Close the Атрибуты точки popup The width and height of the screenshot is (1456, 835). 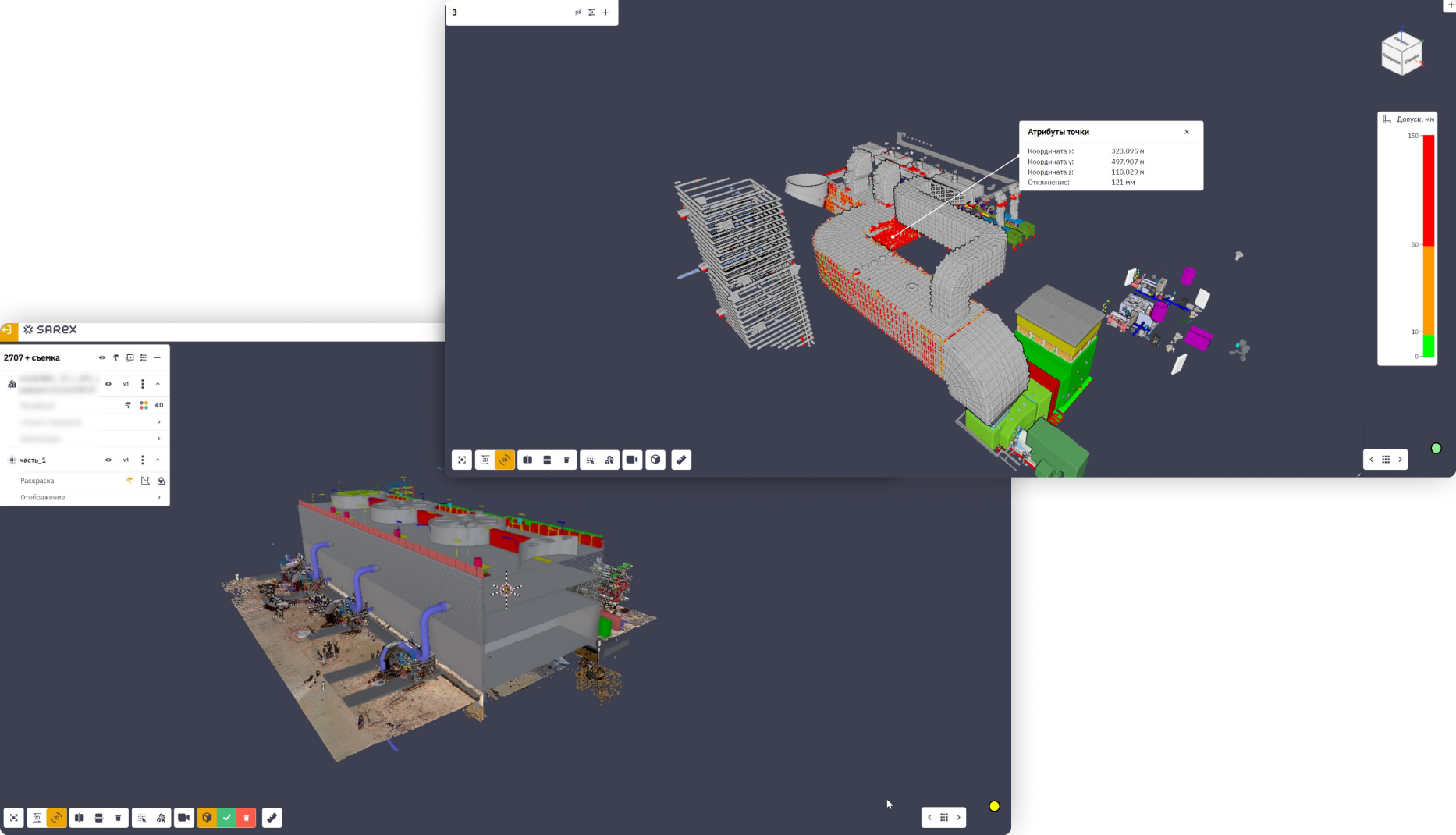(1187, 132)
